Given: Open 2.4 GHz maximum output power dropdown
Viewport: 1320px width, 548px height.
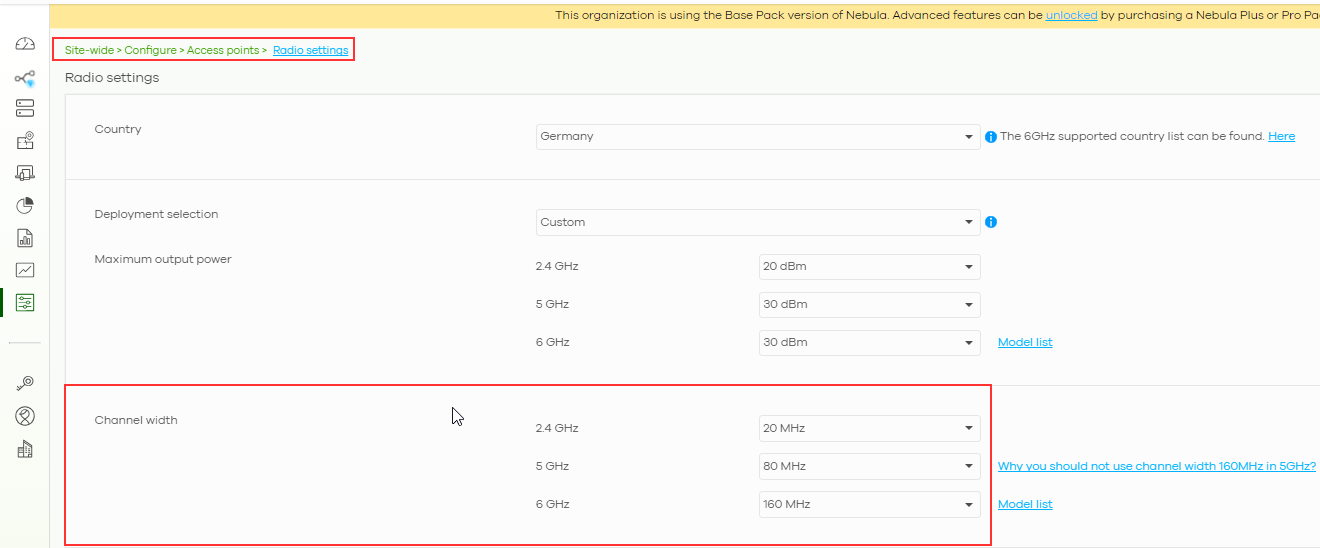Looking at the screenshot, I should point(868,267).
